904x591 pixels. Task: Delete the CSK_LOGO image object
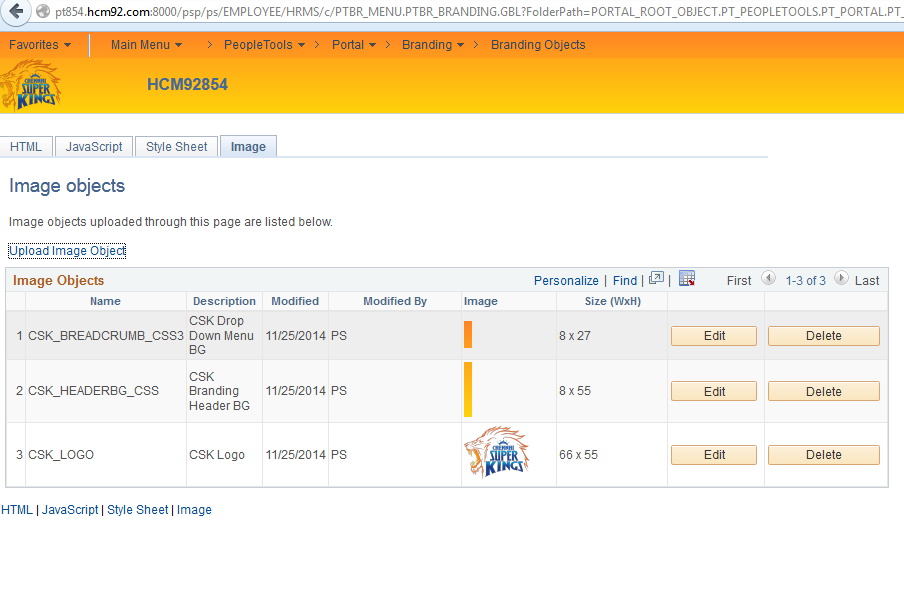pyautogui.click(x=824, y=455)
